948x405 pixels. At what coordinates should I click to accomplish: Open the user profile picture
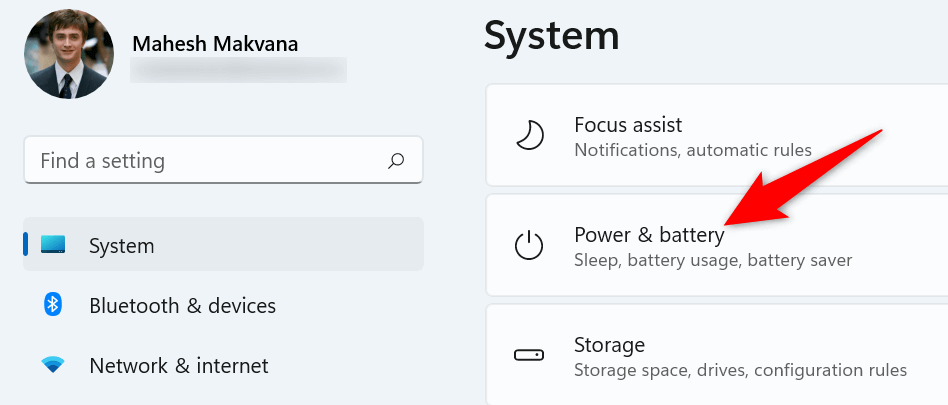point(69,55)
